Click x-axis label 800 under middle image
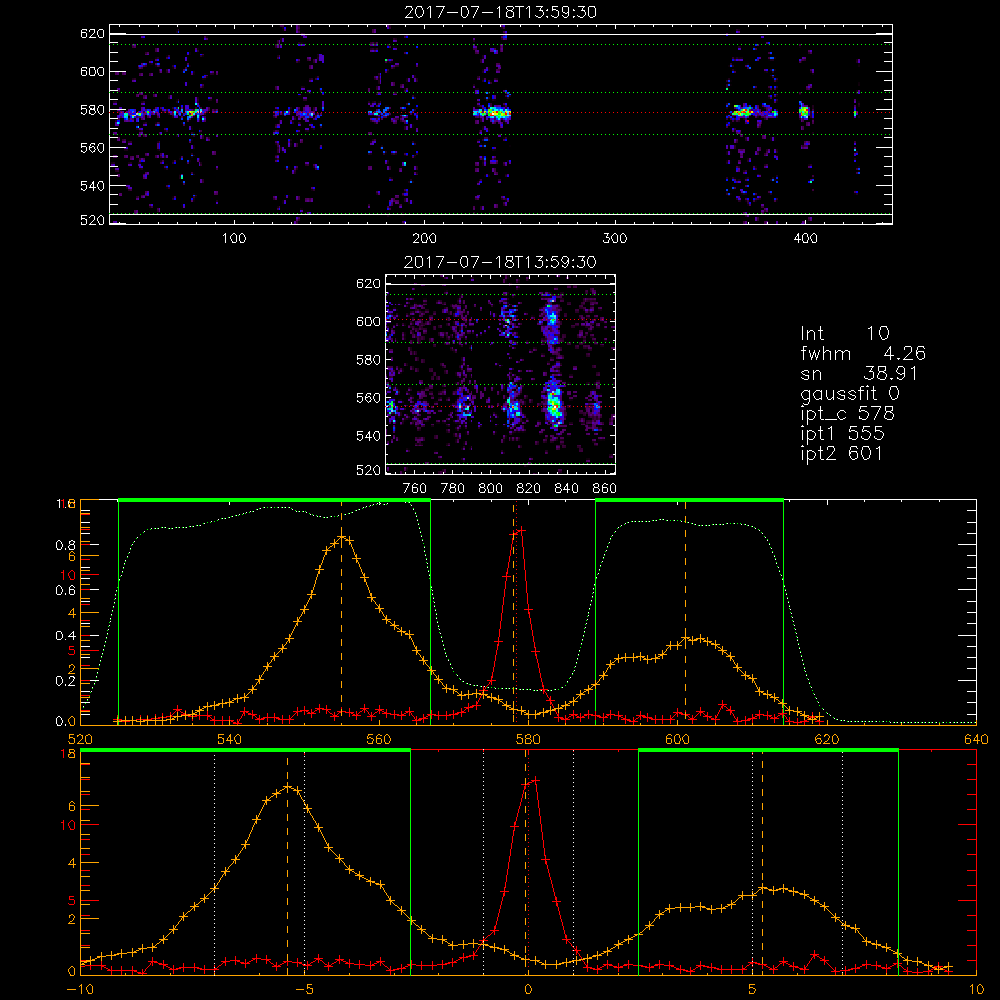Screen dimensions: 1000x1000 point(490,489)
